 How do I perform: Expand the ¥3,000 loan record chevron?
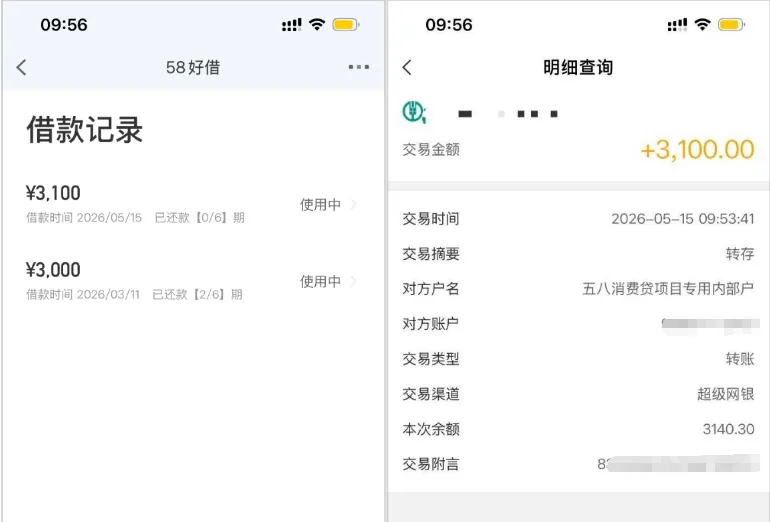(x=354, y=281)
